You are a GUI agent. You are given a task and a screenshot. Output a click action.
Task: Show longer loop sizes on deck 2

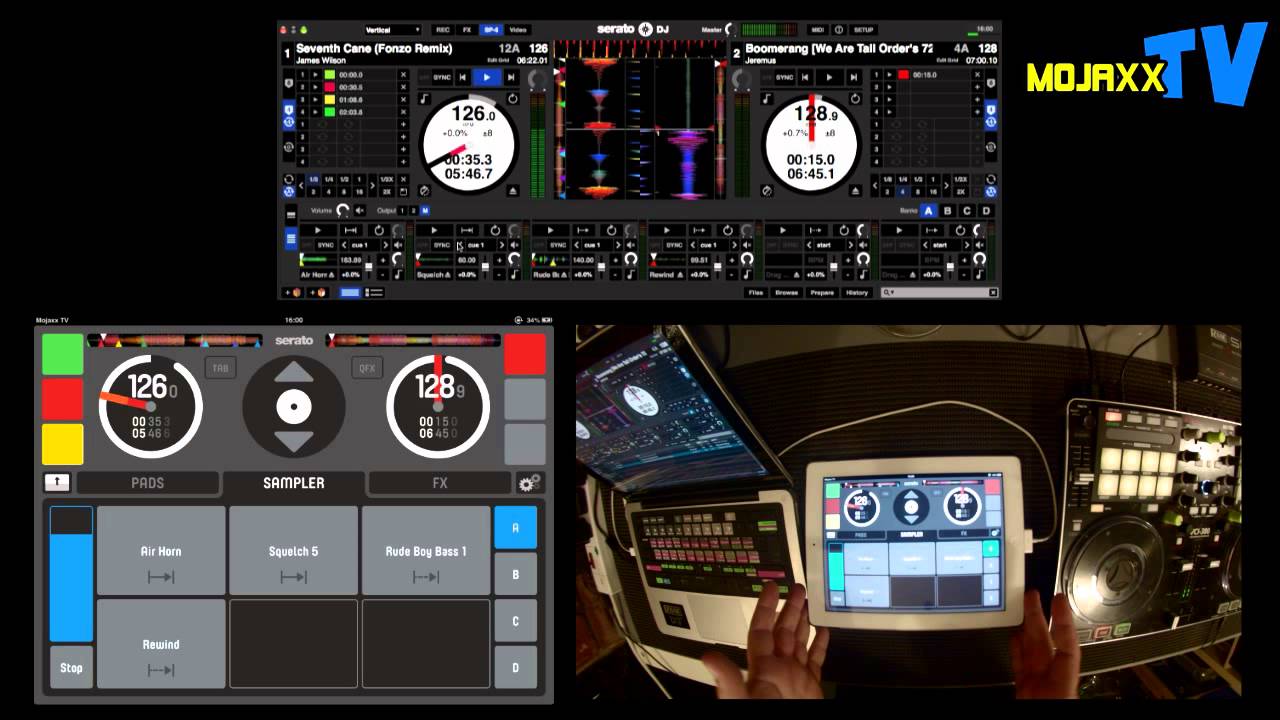(x=947, y=186)
